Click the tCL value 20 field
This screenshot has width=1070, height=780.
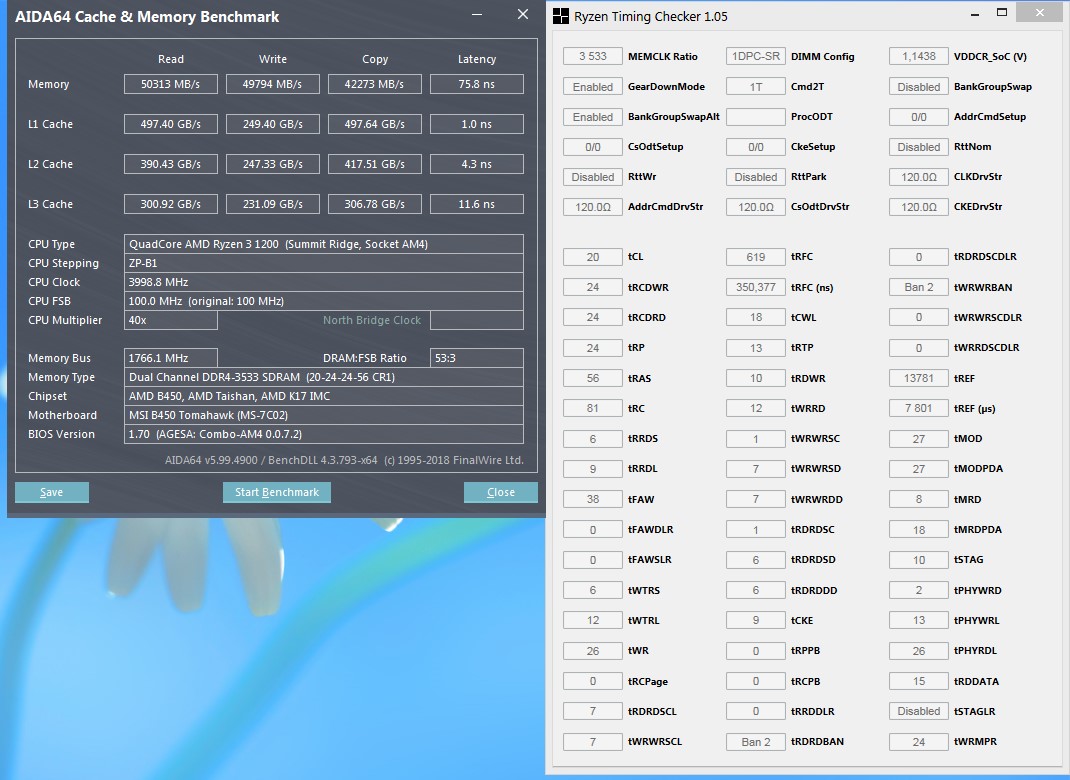pyautogui.click(x=592, y=257)
